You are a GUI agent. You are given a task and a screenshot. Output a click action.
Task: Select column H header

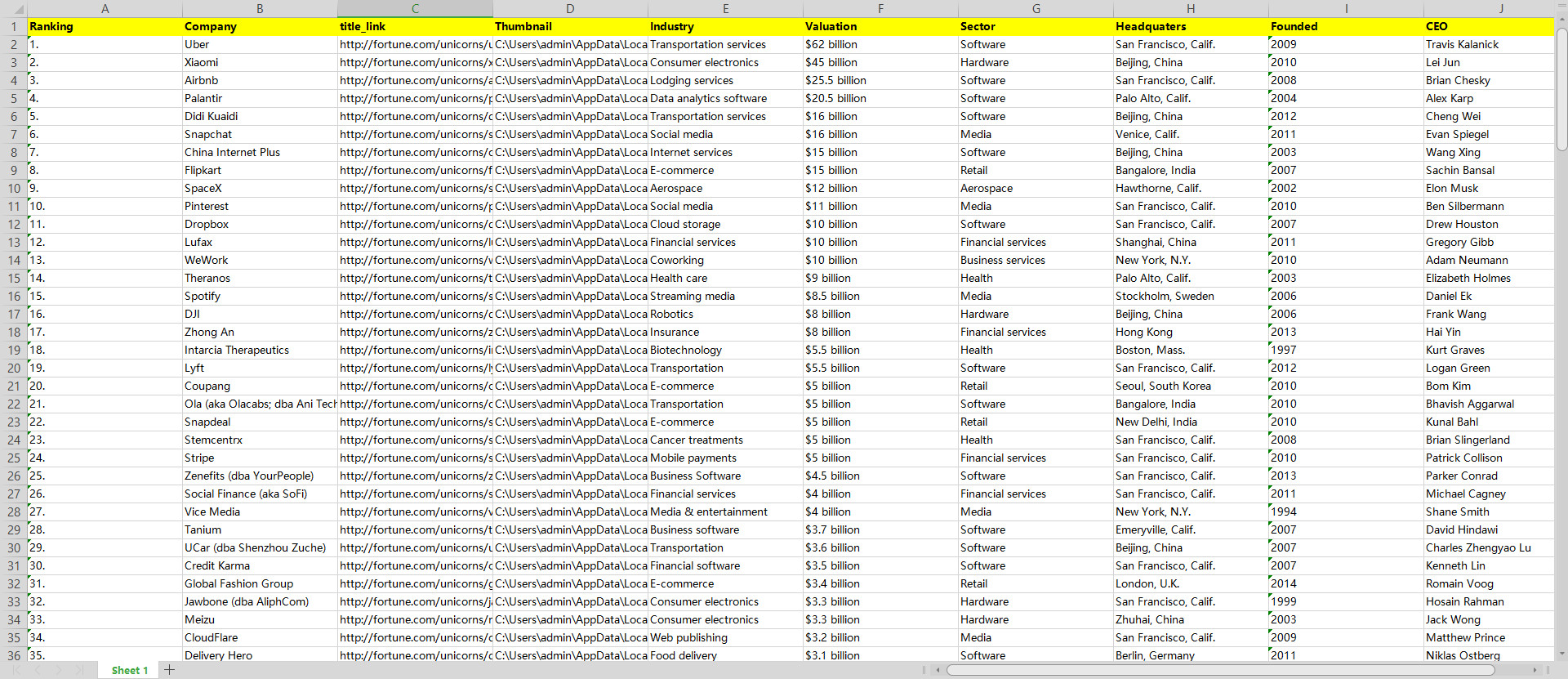pyautogui.click(x=1191, y=8)
